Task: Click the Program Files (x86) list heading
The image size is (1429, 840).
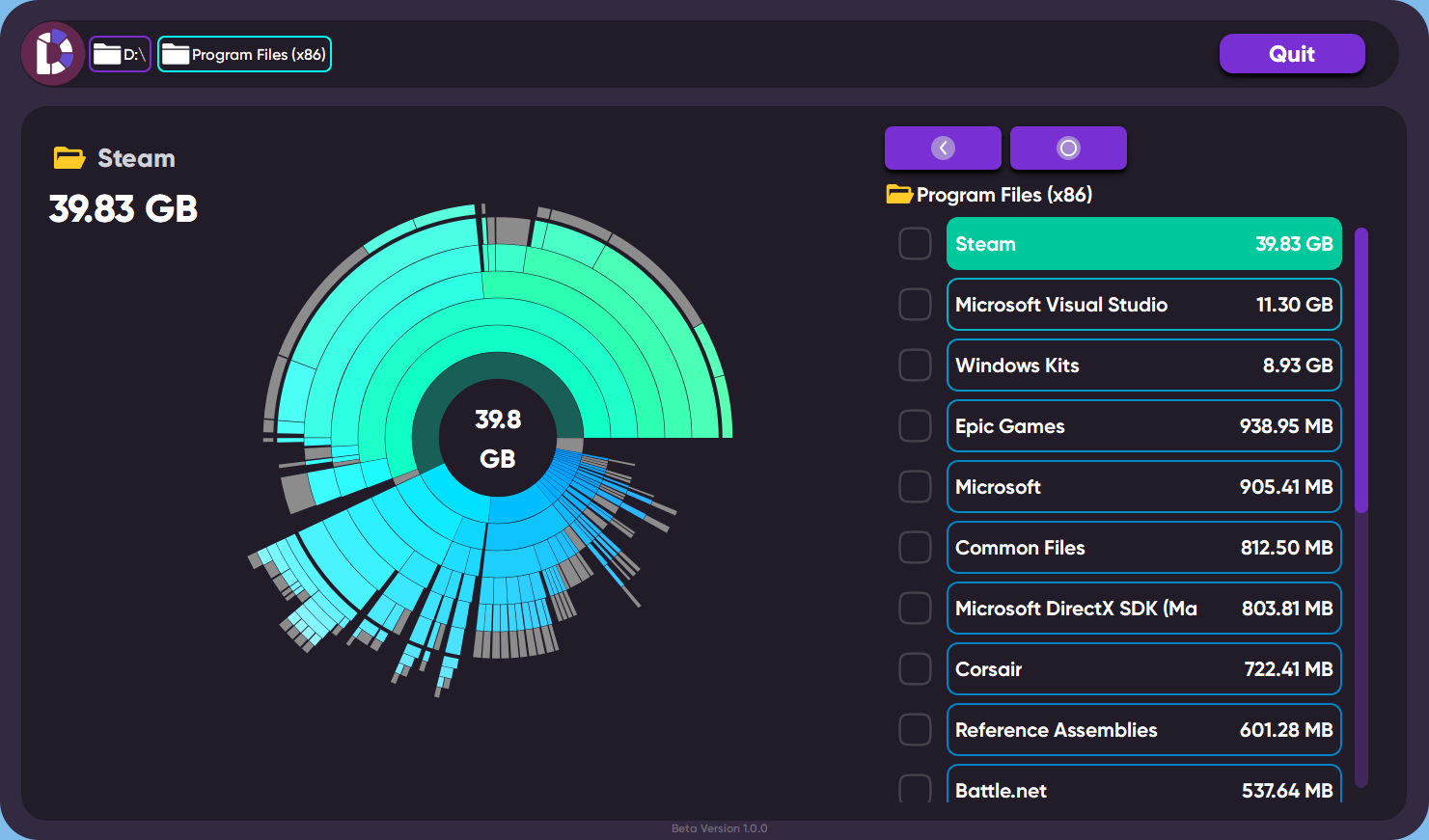Action: tap(1004, 195)
